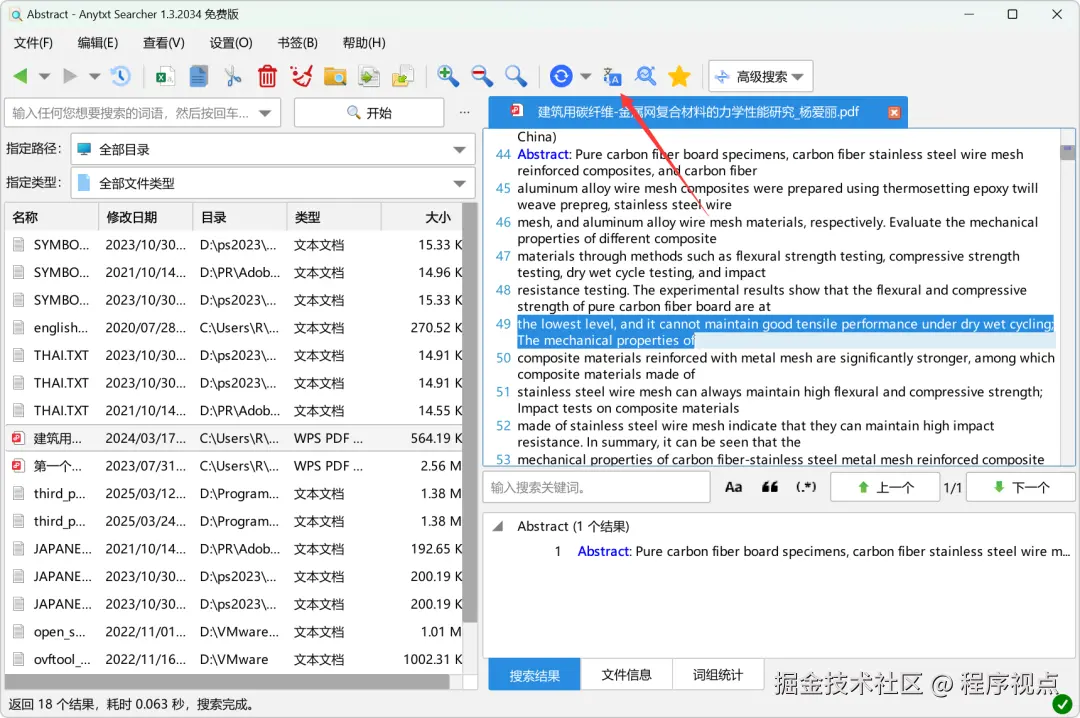
Task: Switch to the 文件信息 tab
Action: point(626,675)
